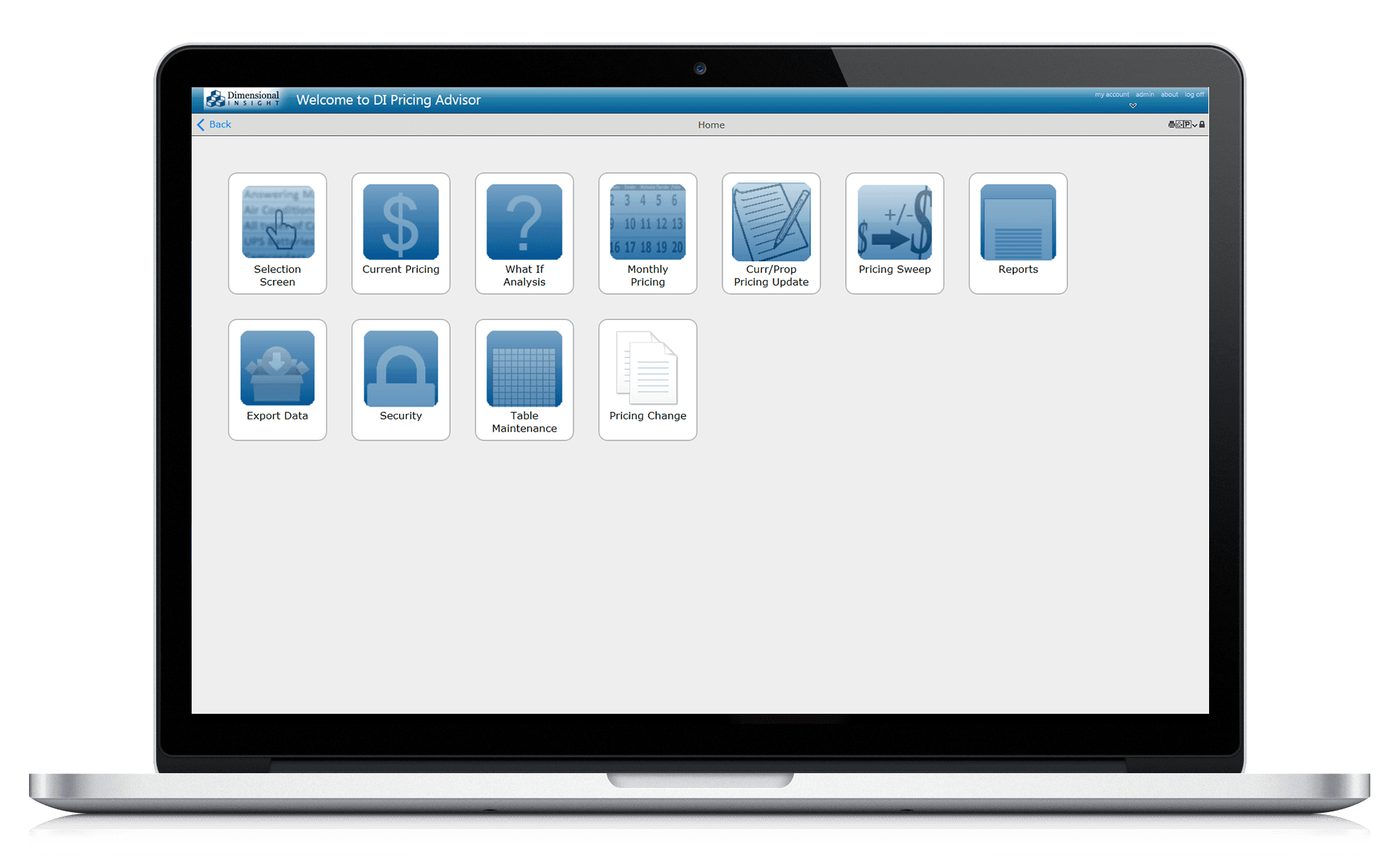The height and width of the screenshot is (856, 1400).
Task: Open the Security padlock tile
Action: click(401, 380)
